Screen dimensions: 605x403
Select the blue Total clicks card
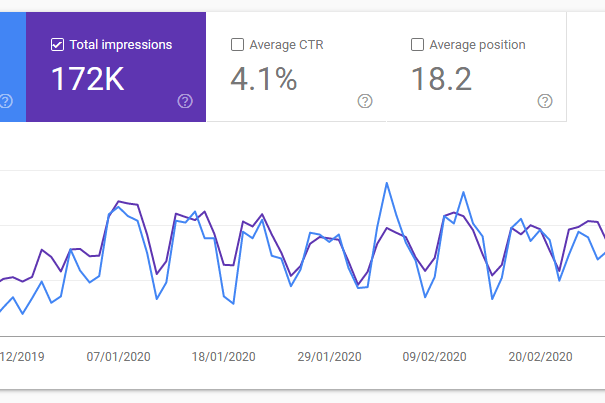pos(12,67)
